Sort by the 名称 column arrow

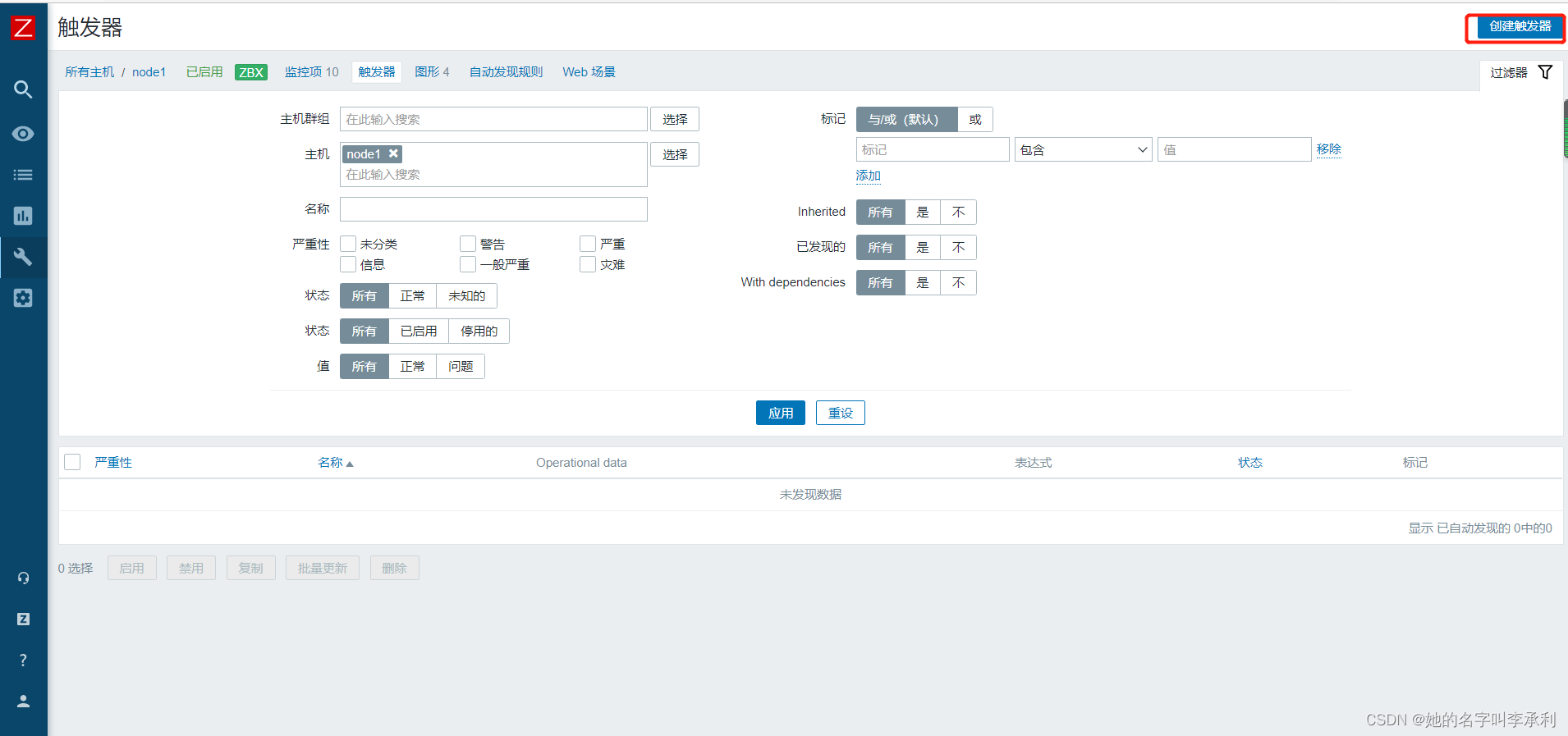pyautogui.click(x=350, y=464)
